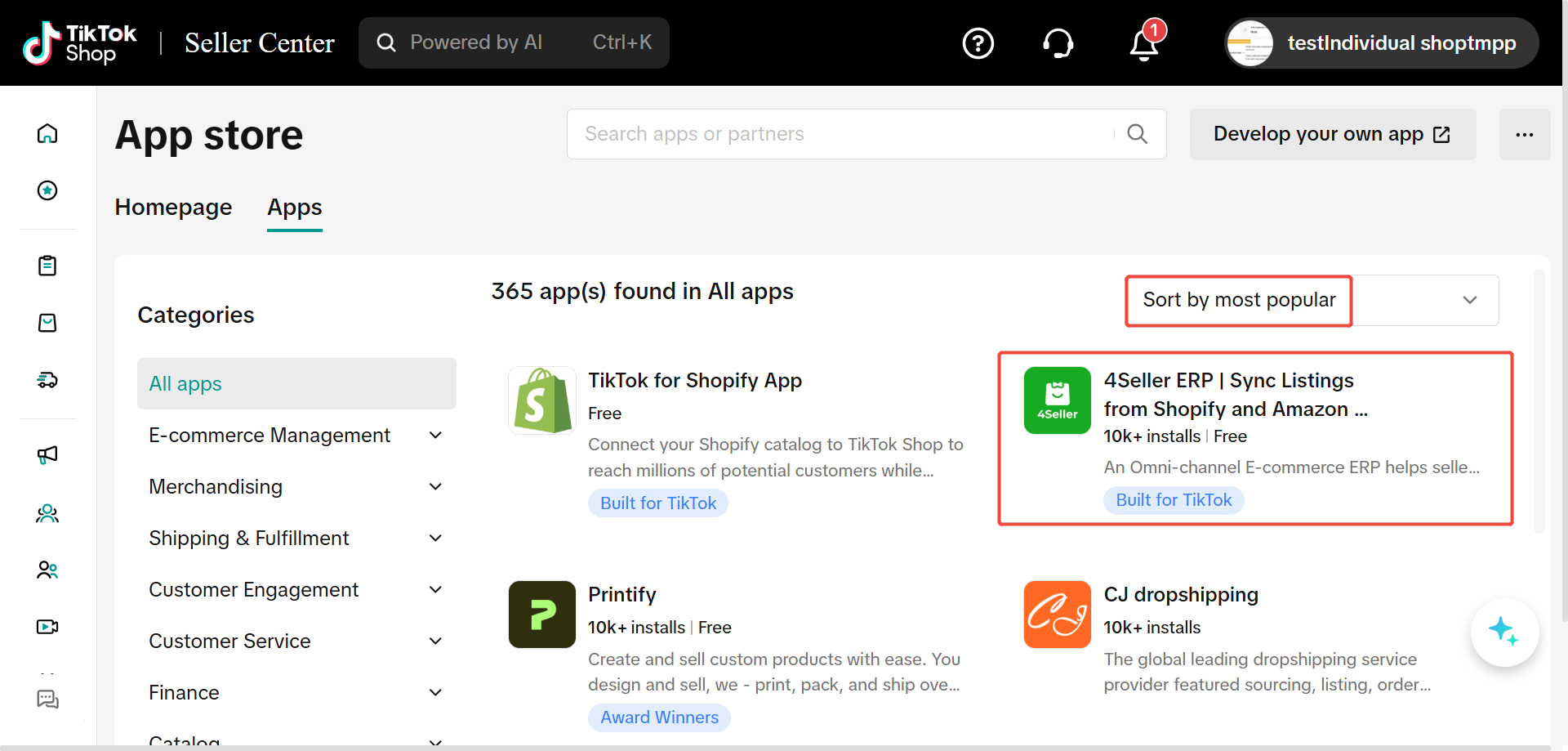The height and width of the screenshot is (751, 1568).
Task: Switch to the Homepage tab
Action: click(172, 208)
